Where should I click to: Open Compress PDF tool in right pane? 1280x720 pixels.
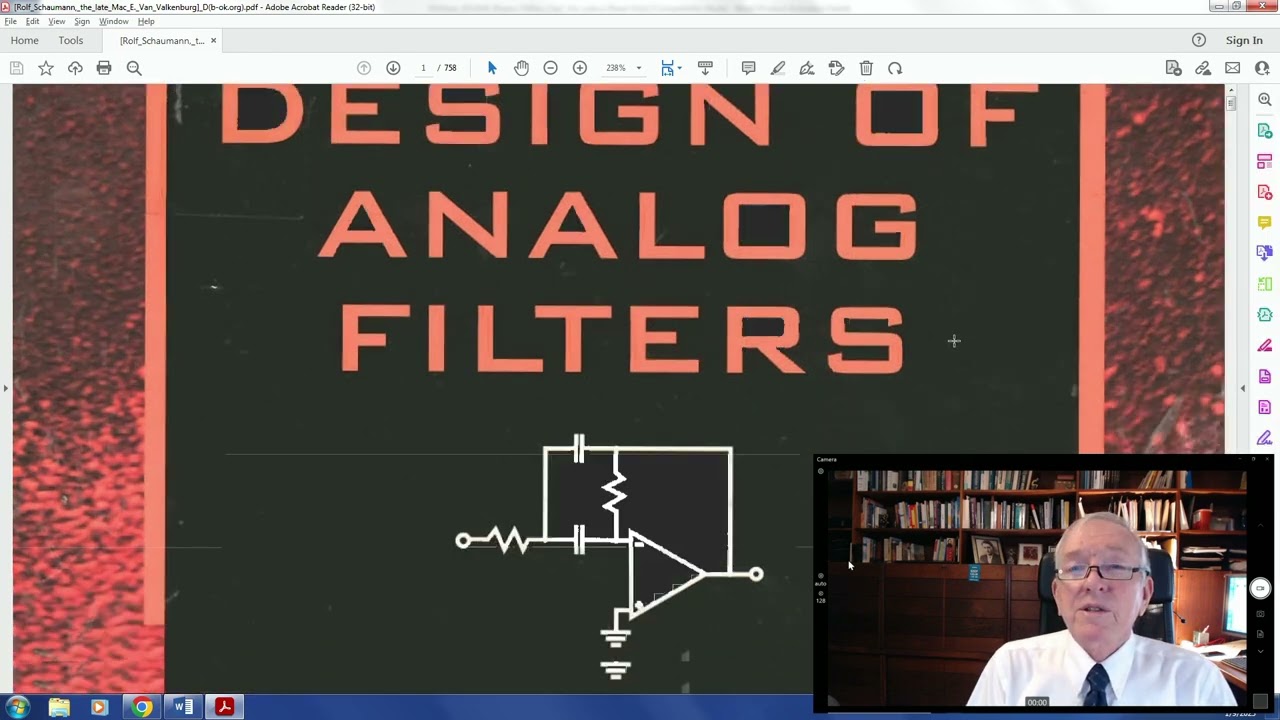(1265, 315)
